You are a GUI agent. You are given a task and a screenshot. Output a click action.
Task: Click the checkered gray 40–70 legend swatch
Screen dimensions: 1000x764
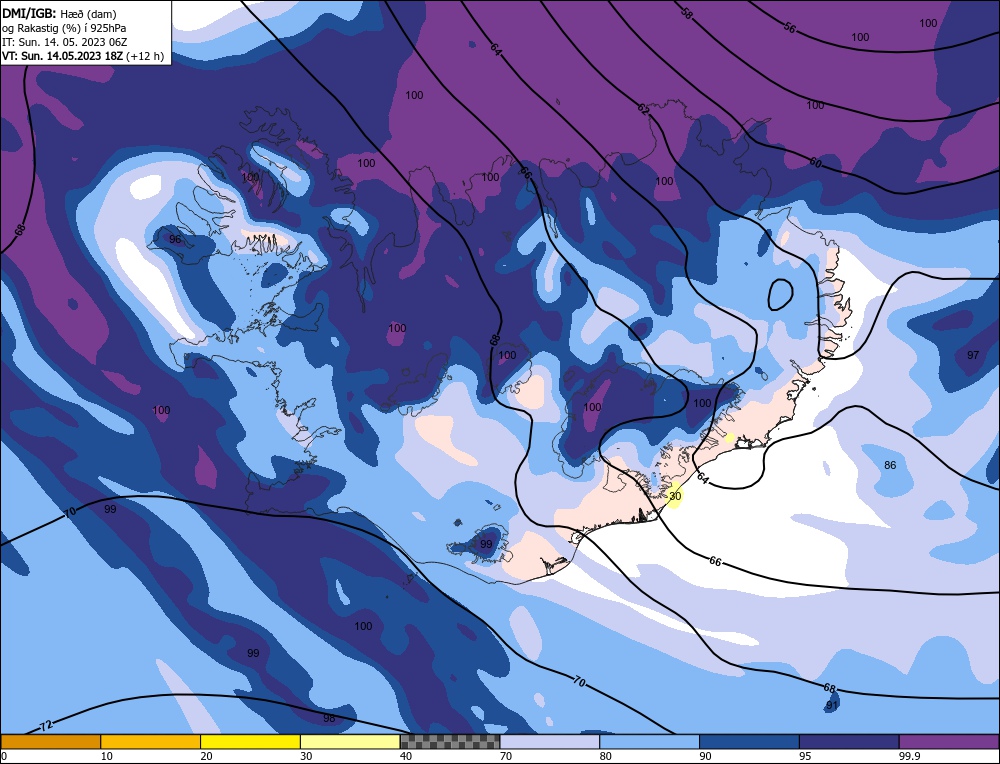[x=450, y=742]
